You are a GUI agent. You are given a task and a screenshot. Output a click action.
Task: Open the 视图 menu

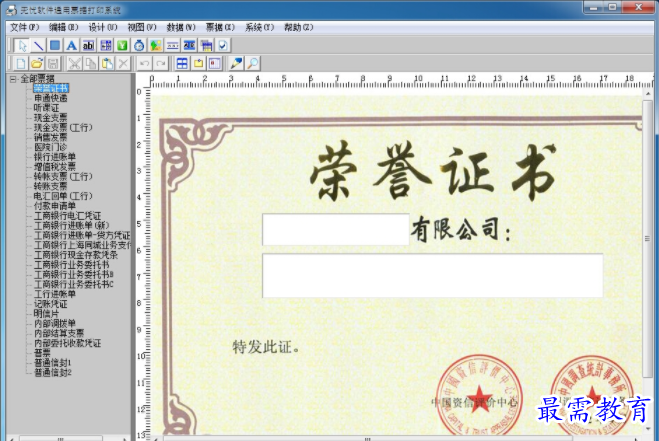pos(142,27)
